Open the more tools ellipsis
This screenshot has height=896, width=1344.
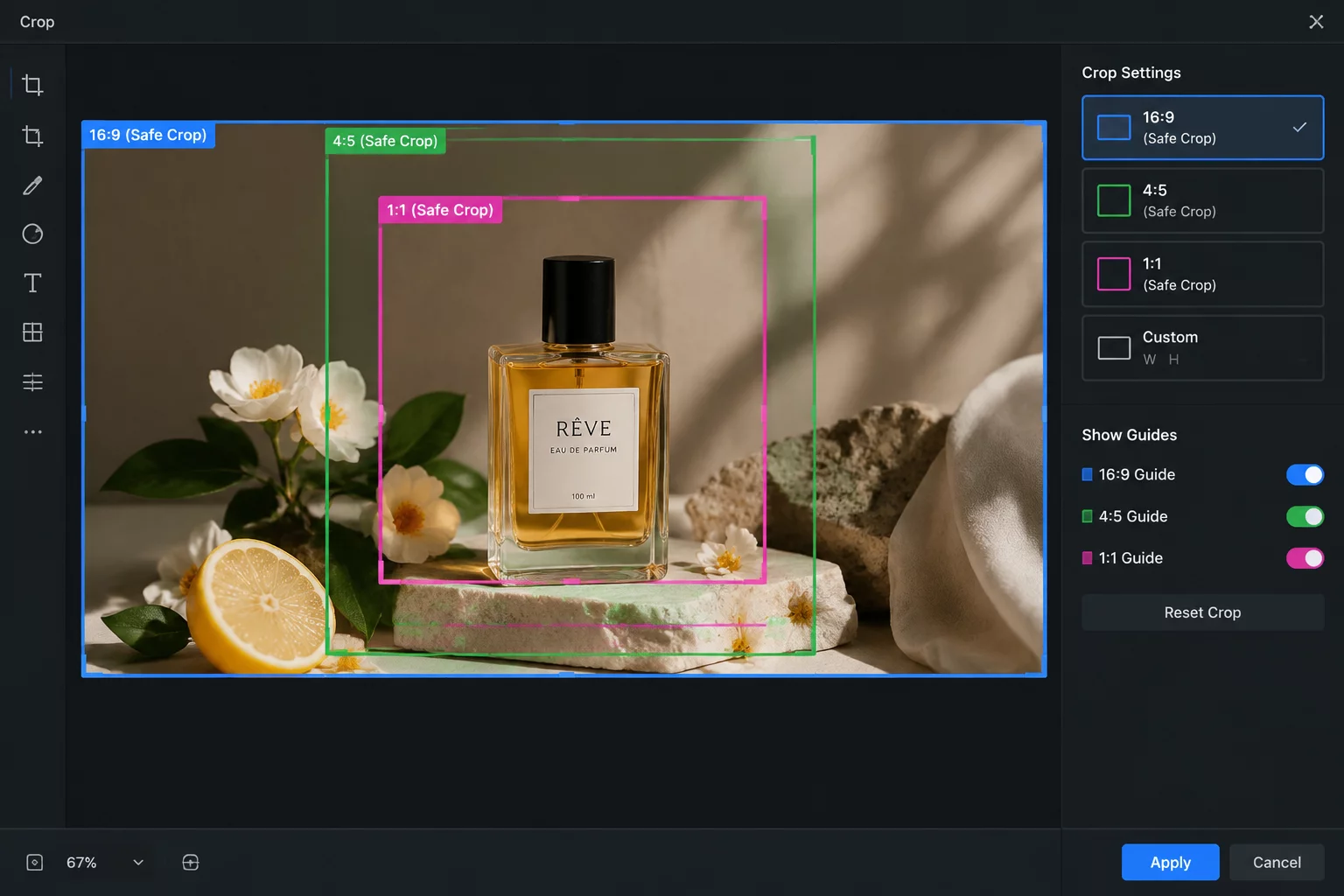tap(32, 432)
